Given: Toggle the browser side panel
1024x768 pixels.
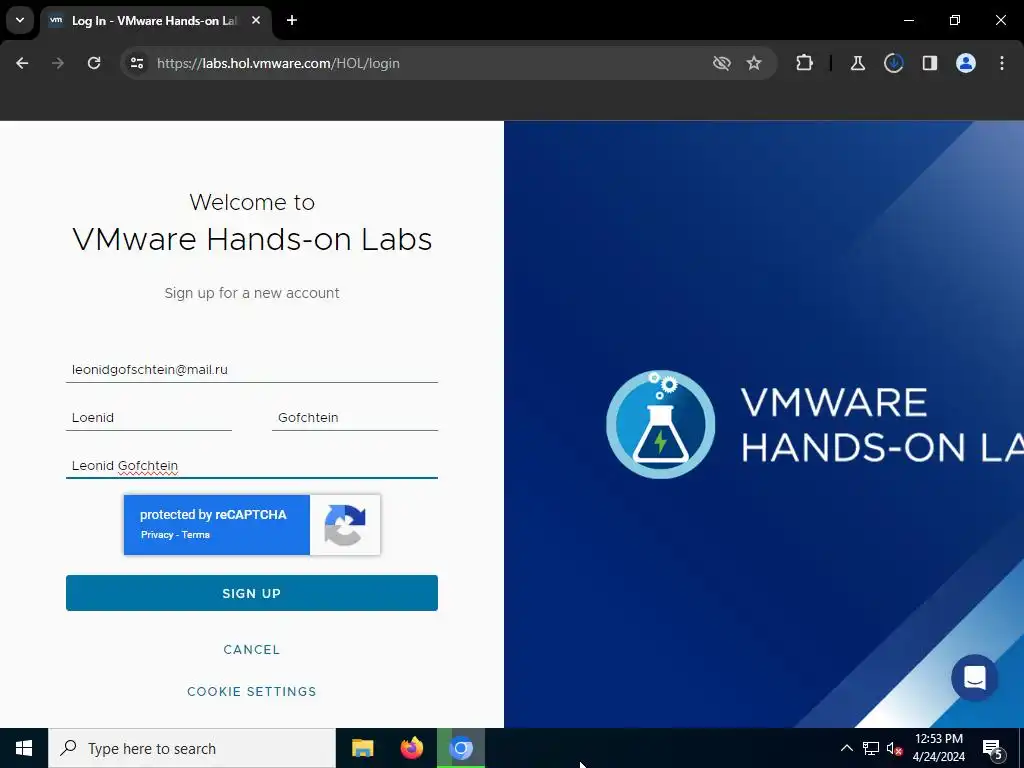Looking at the screenshot, I should pos(929,63).
